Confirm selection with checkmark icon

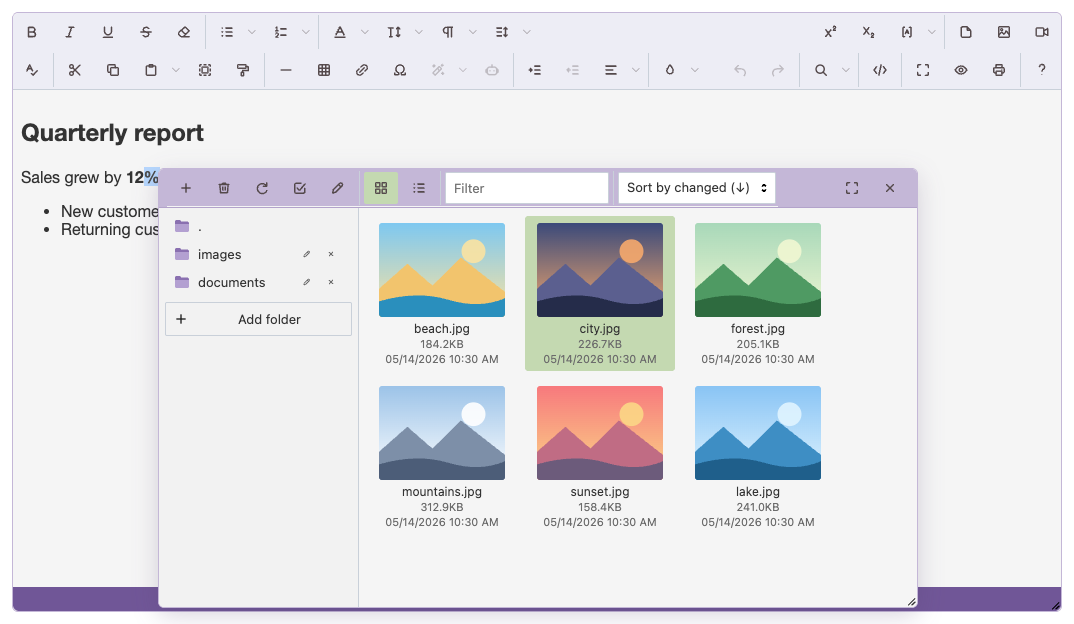click(x=300, y=188)
